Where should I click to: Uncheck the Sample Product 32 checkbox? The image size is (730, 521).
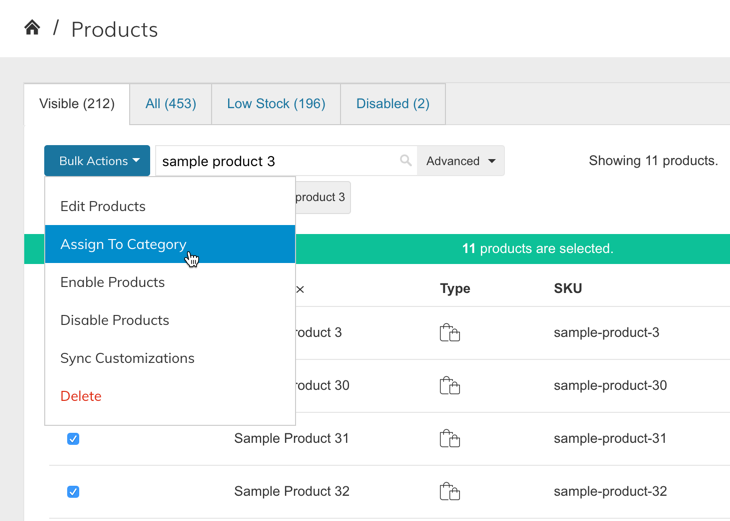(73, 492)
